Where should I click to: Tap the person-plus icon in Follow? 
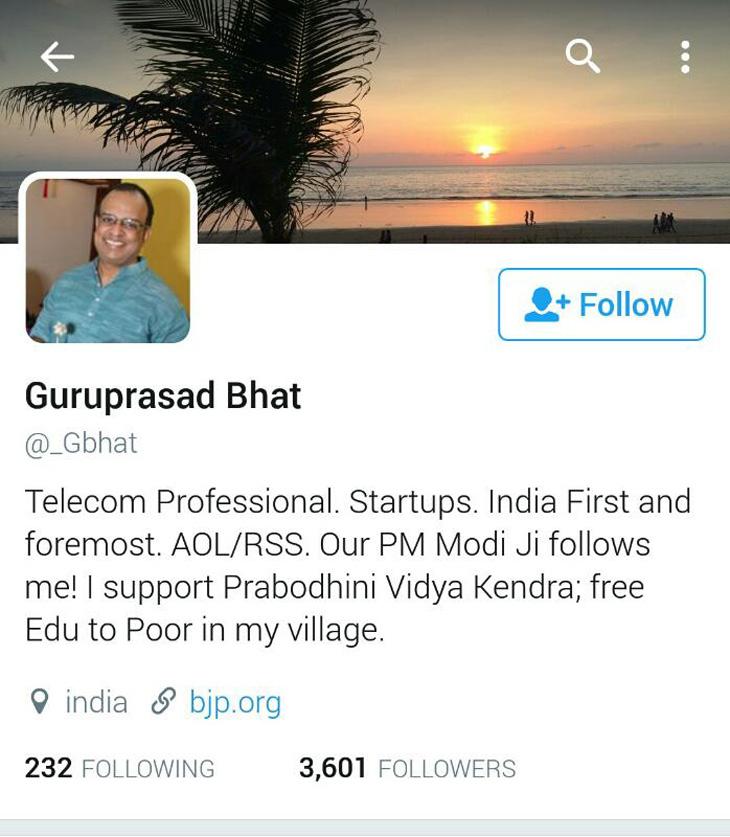[x=546, y=304]
